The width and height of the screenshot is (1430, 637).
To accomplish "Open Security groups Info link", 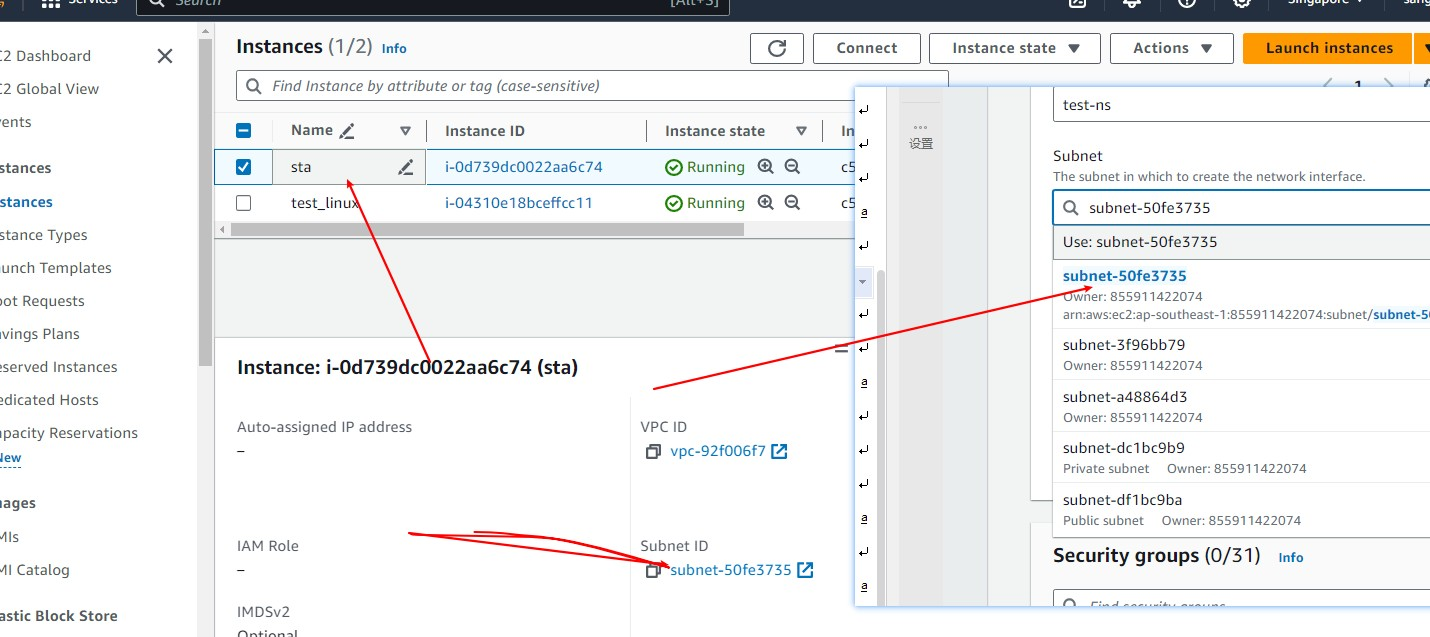I will [x=1291, y=557].
